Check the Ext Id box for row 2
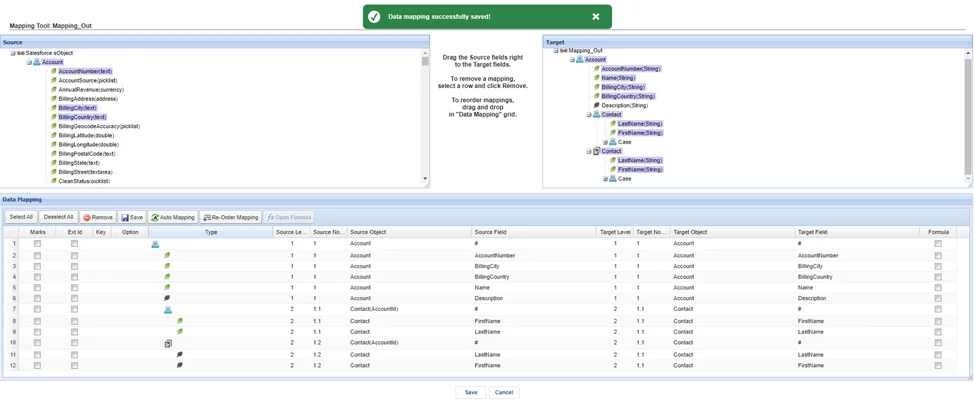This screenshot has height=407, width=975. point(74,256)
